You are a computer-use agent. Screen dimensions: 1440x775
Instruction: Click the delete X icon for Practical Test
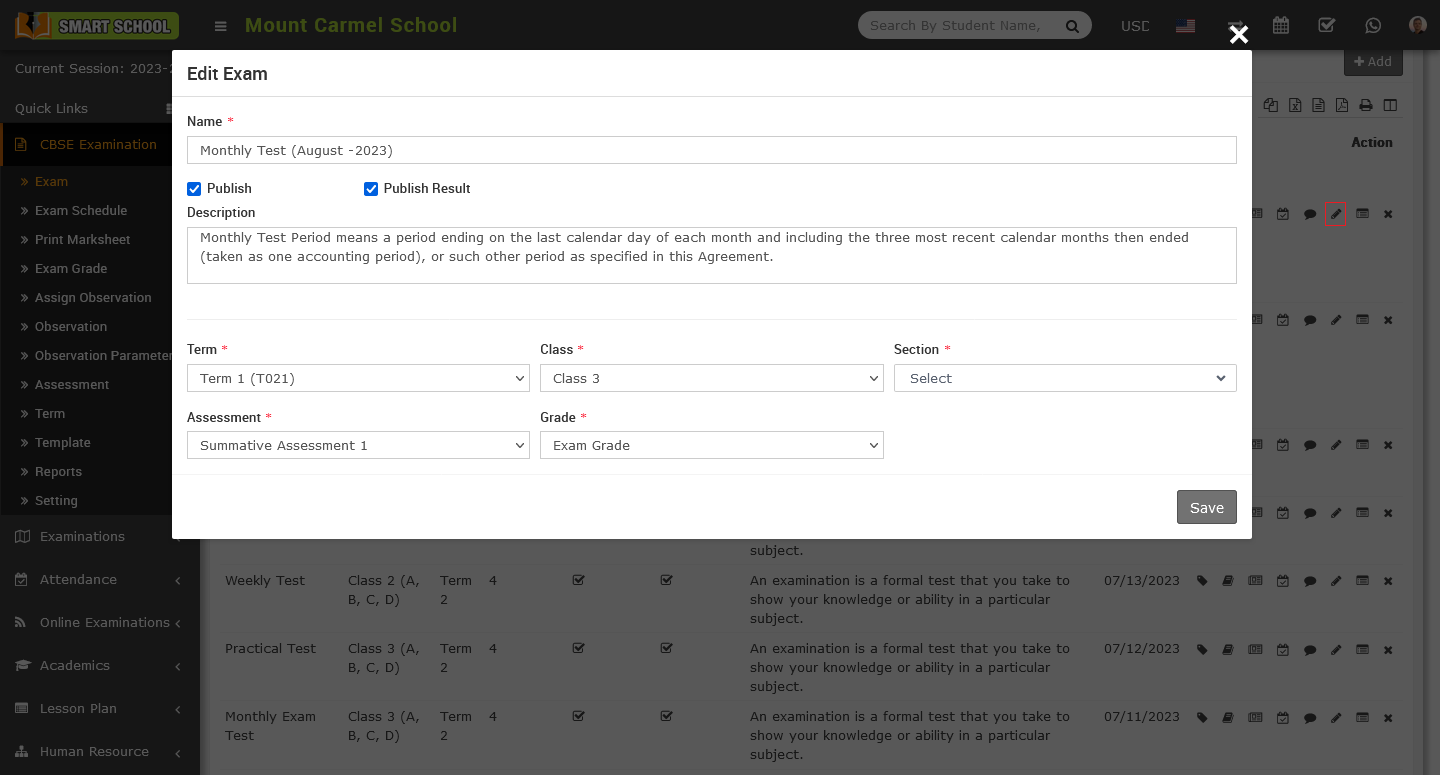1388,649
